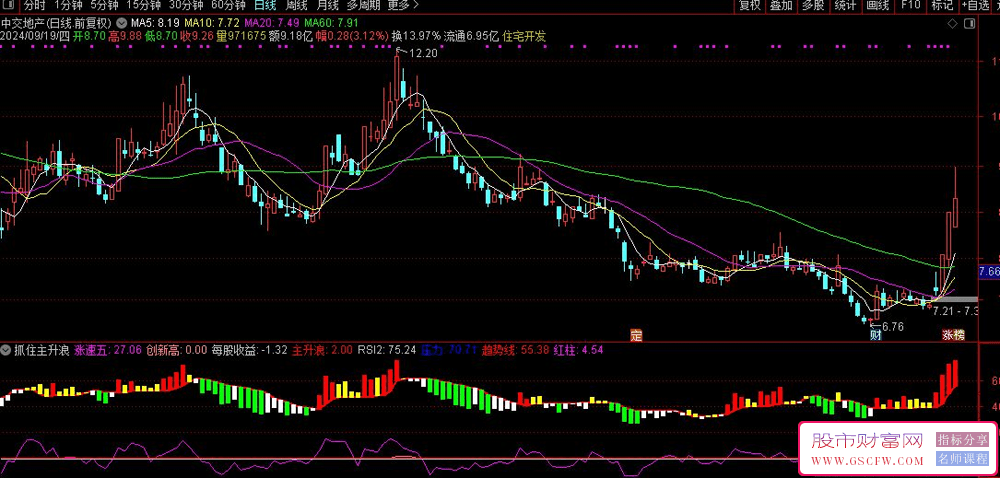Select the 60分钟 period

tap(229, 6)
